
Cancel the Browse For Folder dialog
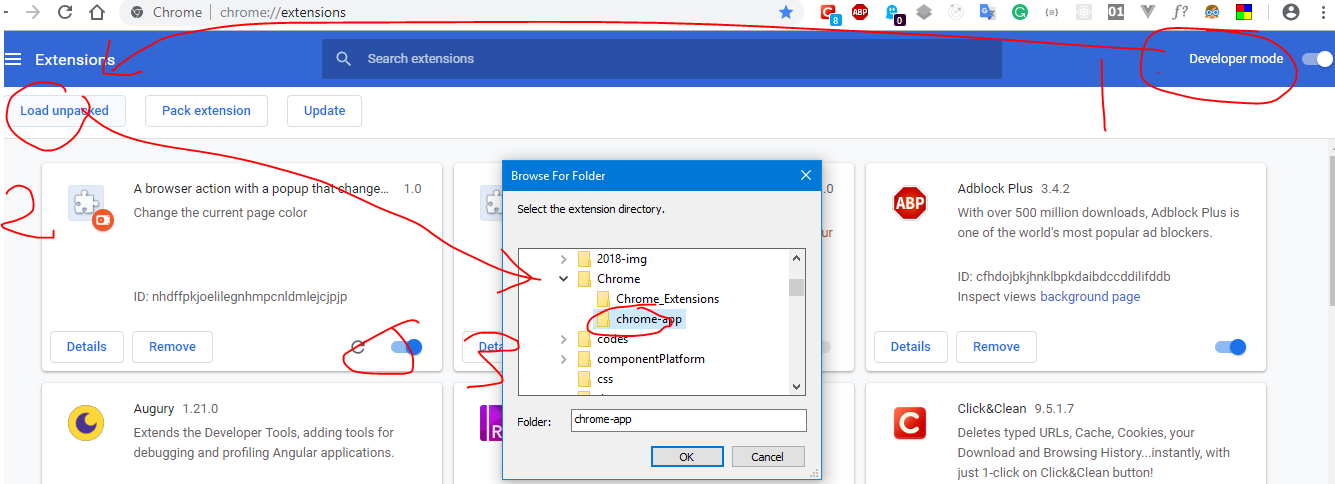pos(767,456)
